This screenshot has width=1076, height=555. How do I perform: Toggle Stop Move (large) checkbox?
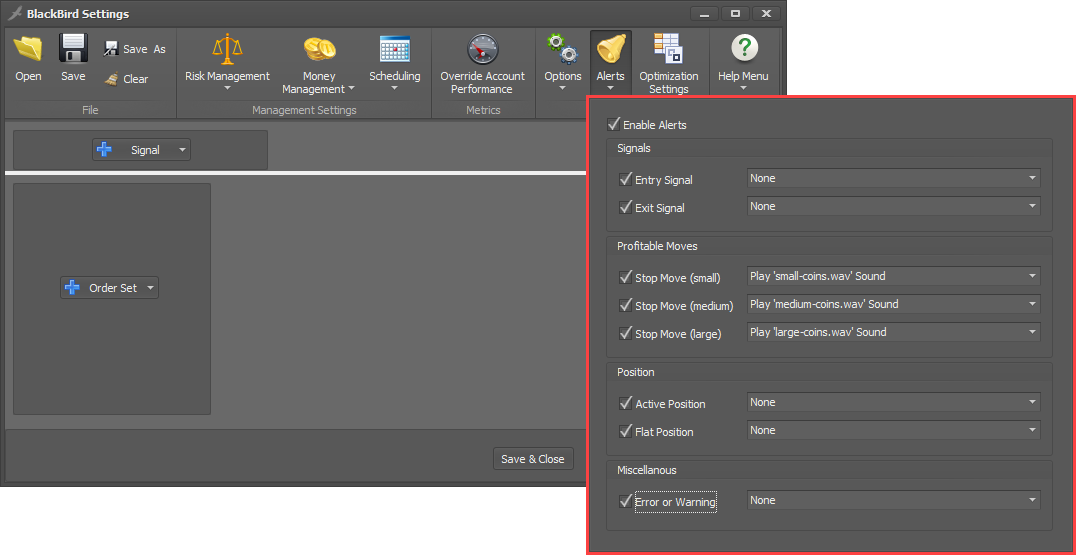pyautogui.click(x=625, y=333)
